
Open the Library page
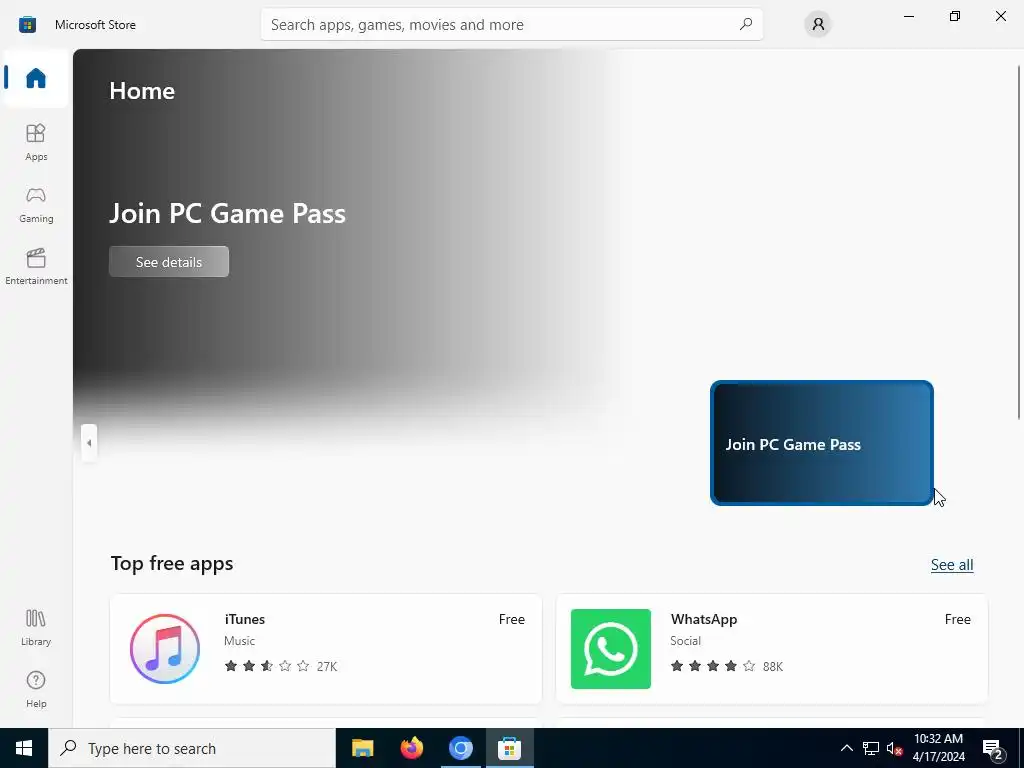(x=36, y=627)
